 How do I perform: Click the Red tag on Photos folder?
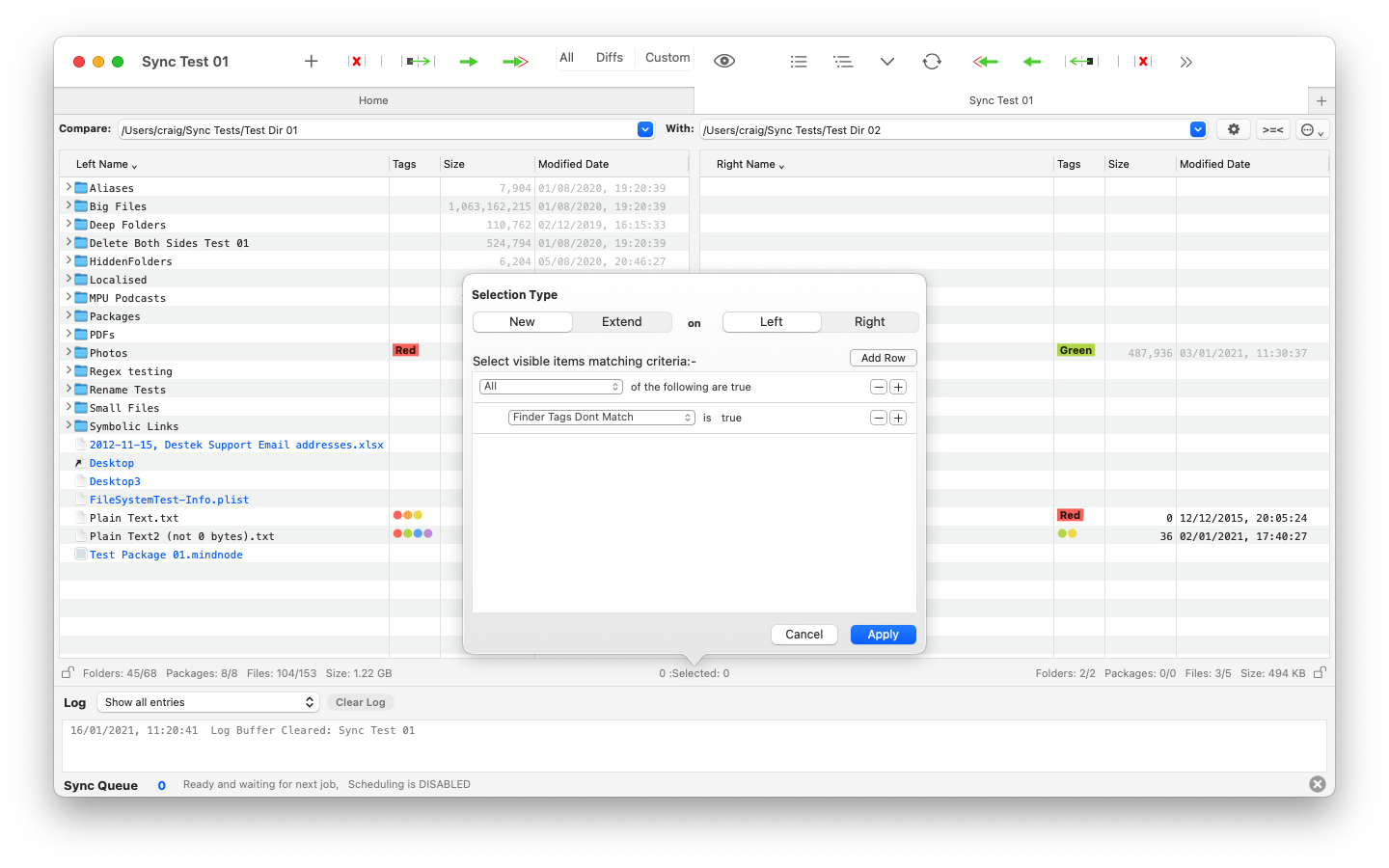405,351
